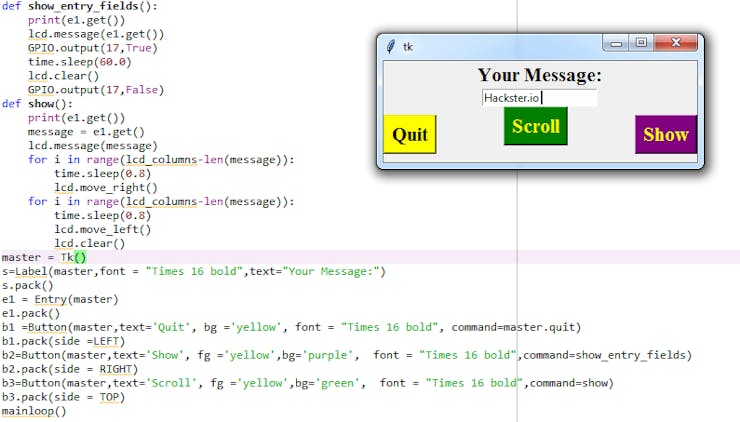740x422 pixels.
Task: Click the lcd.move_left() code line
Action: click(x=102, y=229)
